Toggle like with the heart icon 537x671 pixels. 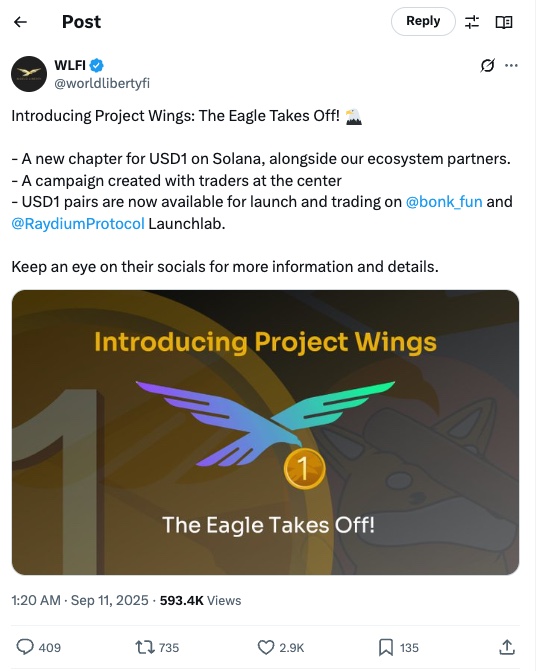point(266,647)
